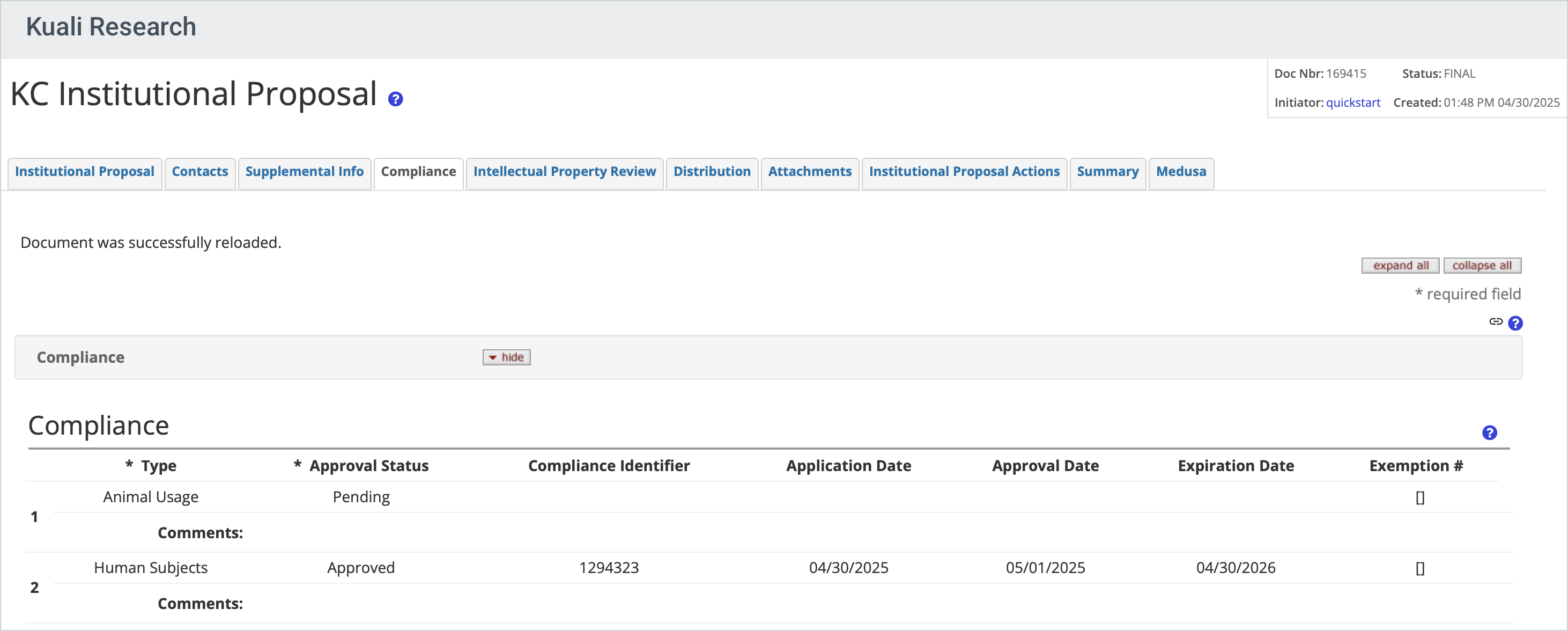Open help for KC Institutional Proposal title
The width and height of the screenshot is (1568, 631).
pyautogui.click(x=395, y=98)
